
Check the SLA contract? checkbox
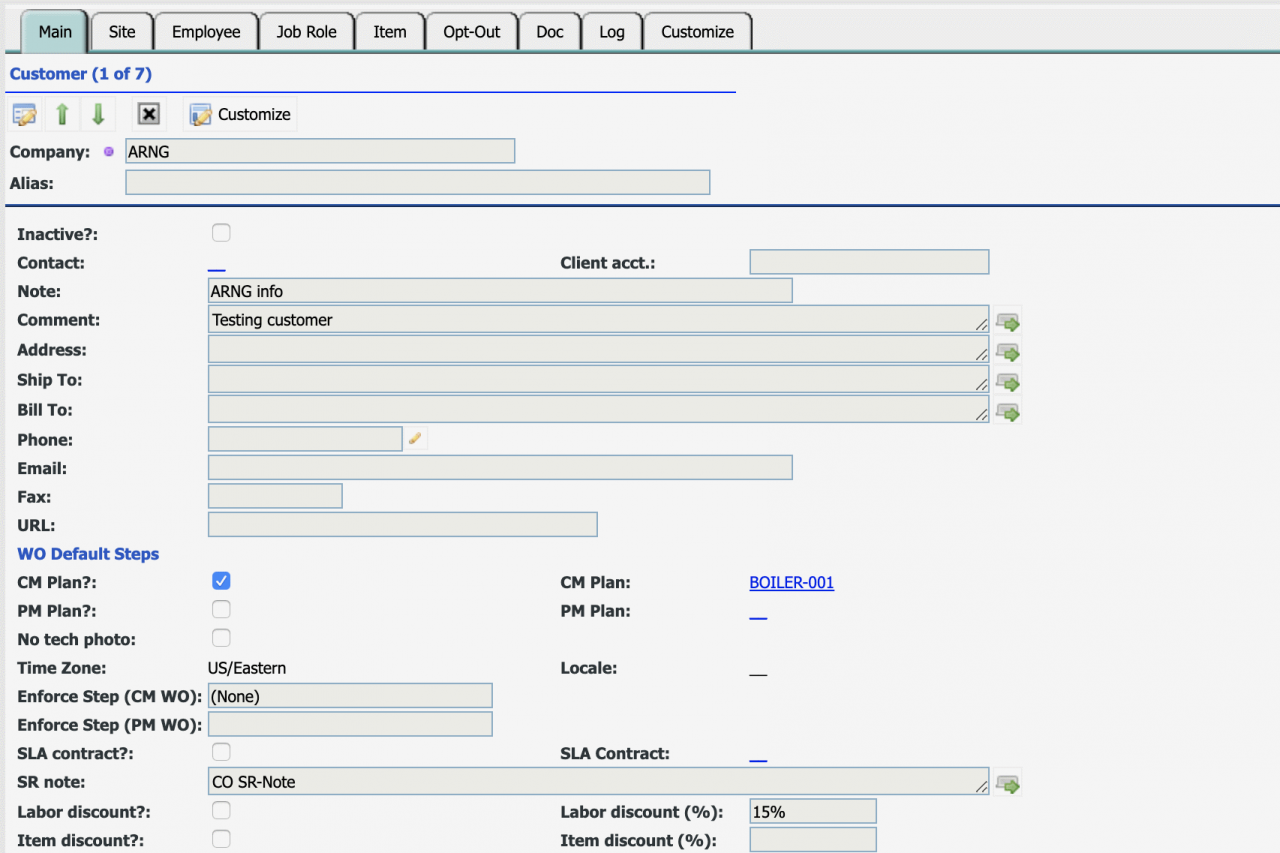click(x=221, y=752)
